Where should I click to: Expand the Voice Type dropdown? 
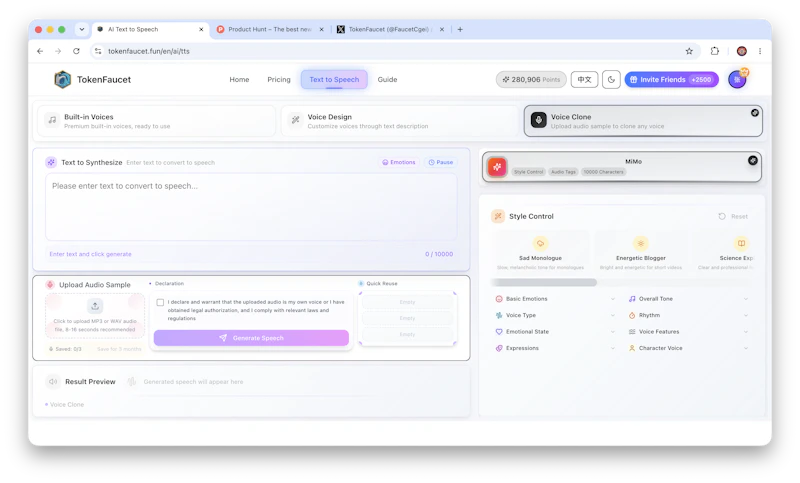coord(555,315)
